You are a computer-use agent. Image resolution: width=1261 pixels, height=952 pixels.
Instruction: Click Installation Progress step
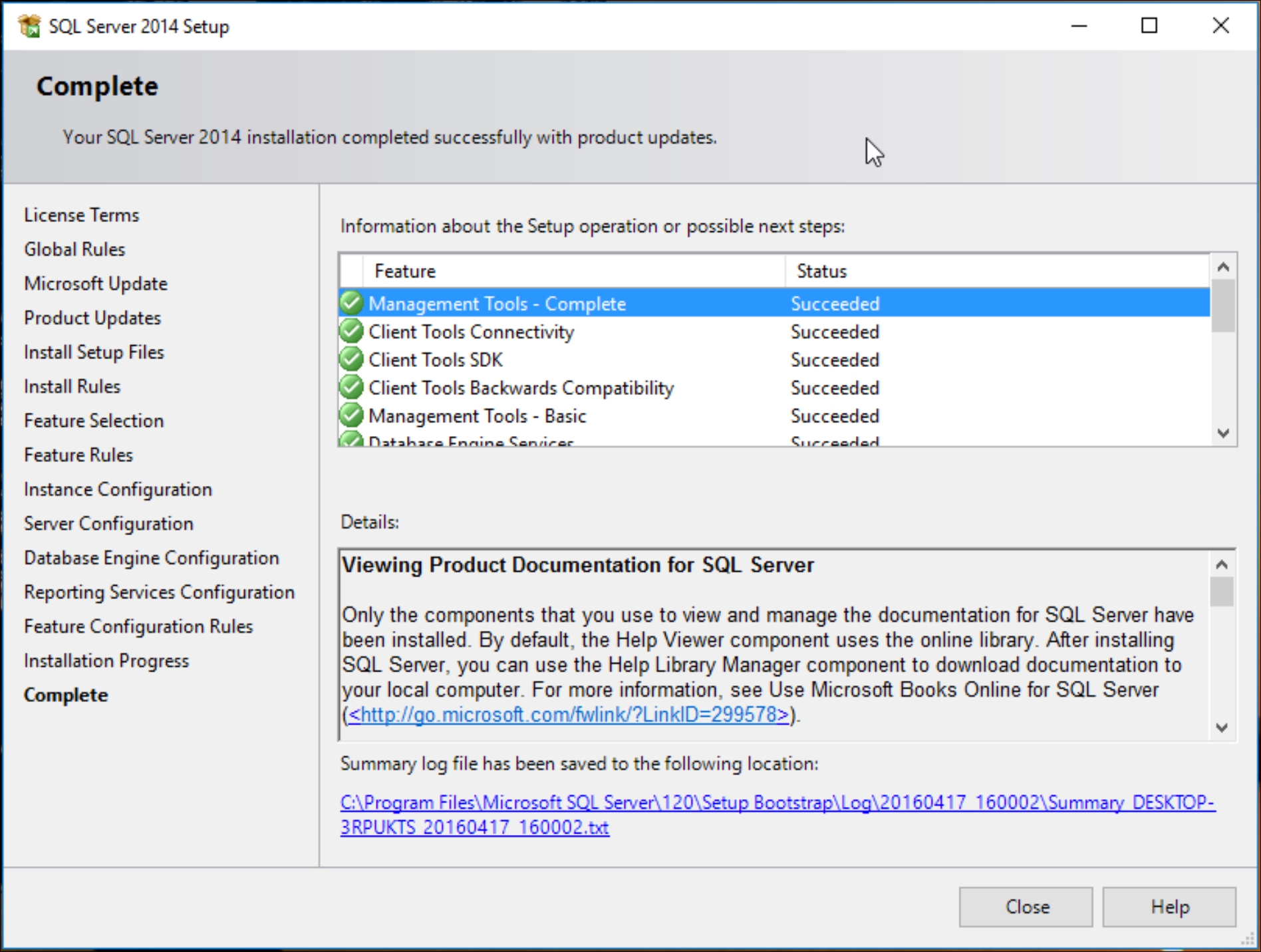coord(106,661)
